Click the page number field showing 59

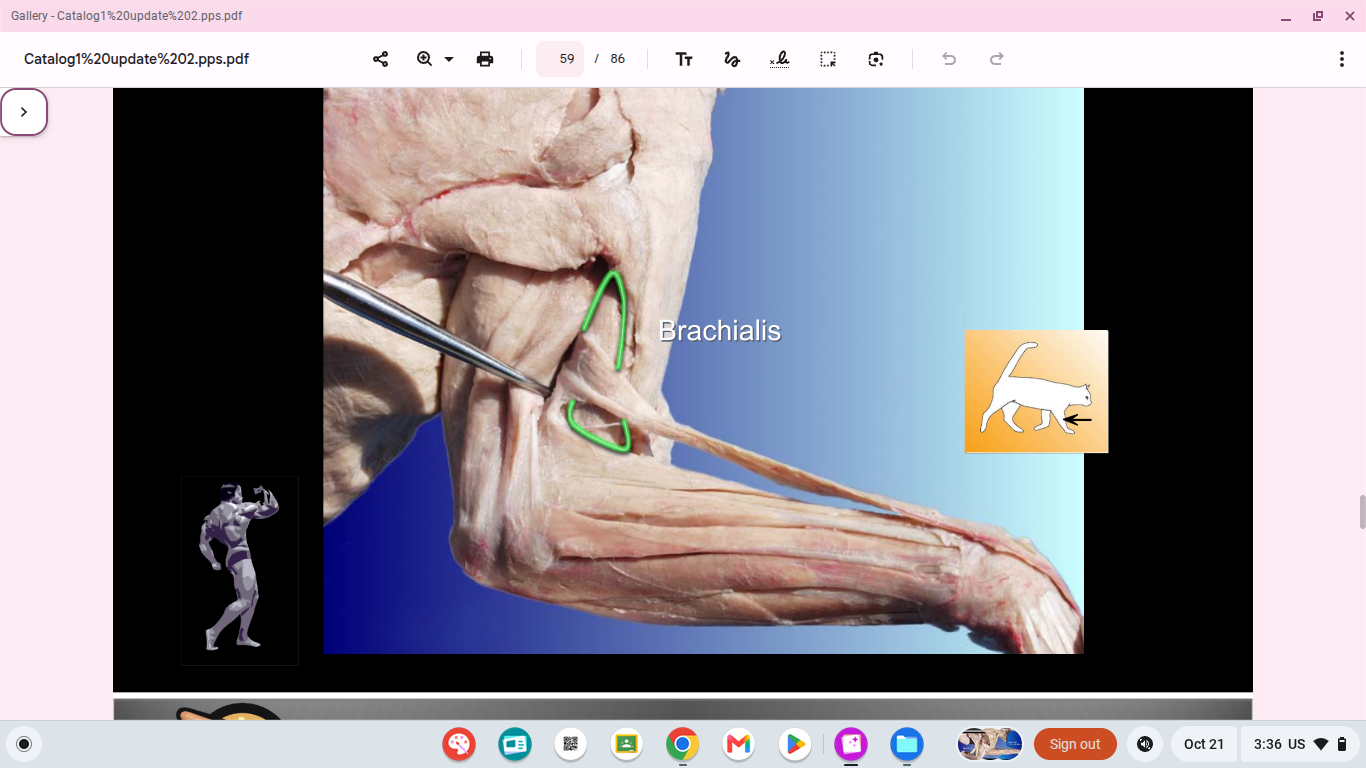pyautogui.click(x=560, y=59)
